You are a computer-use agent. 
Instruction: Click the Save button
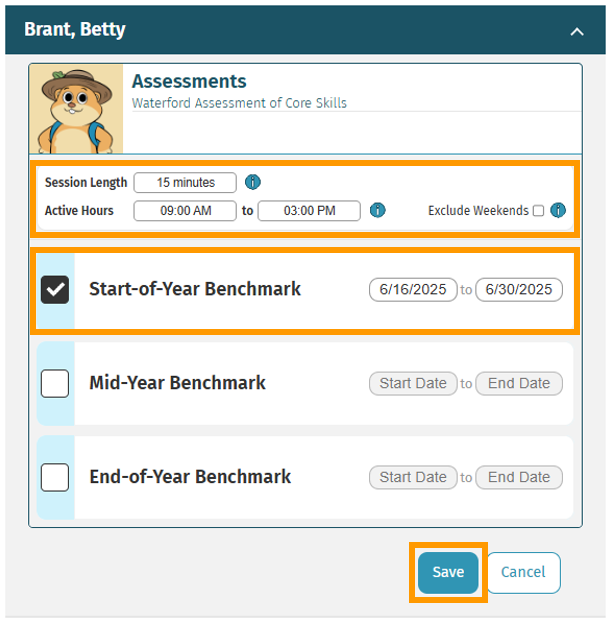tap(448, 572)
